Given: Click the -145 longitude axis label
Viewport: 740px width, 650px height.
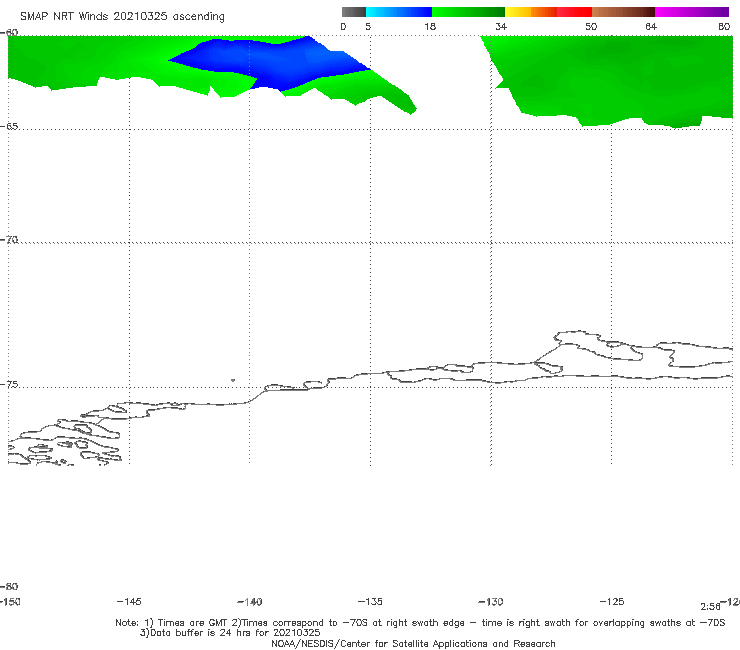Looking at the screenshot, I should click(x=129, y=601).
